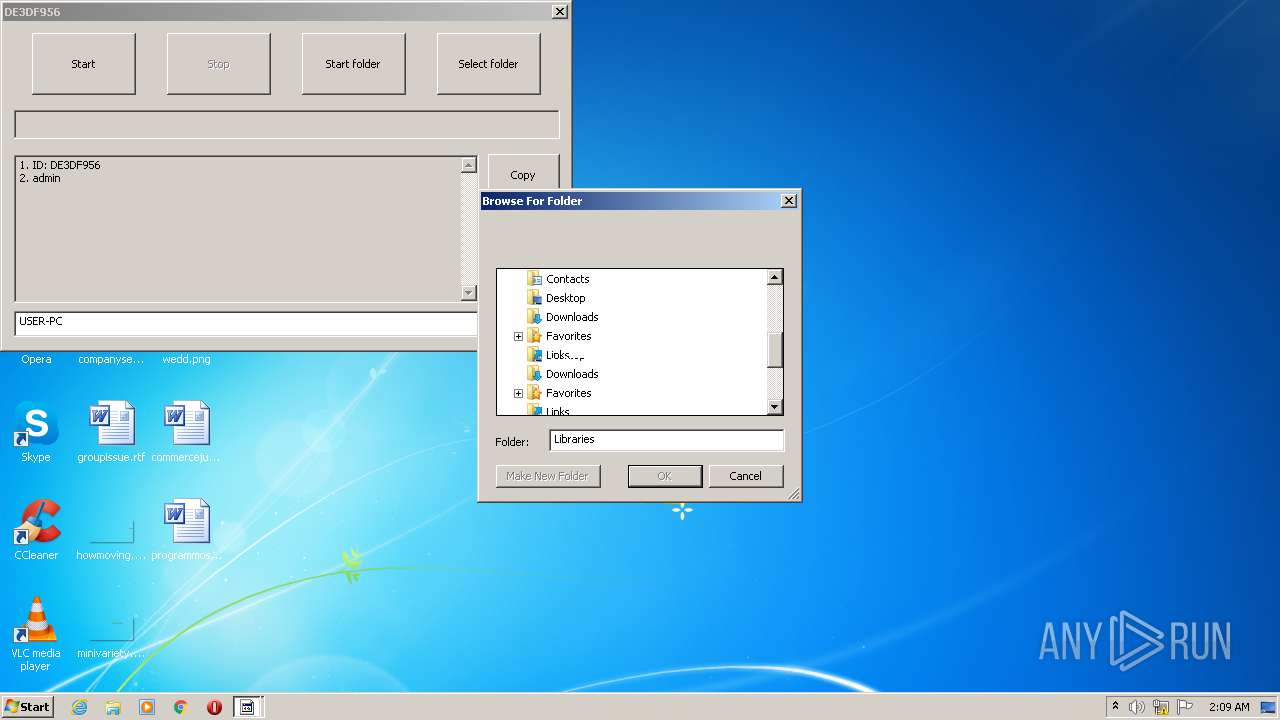Click the Select folder button
The height and width of the screenshot is (720, 1280).
point(488,64)
